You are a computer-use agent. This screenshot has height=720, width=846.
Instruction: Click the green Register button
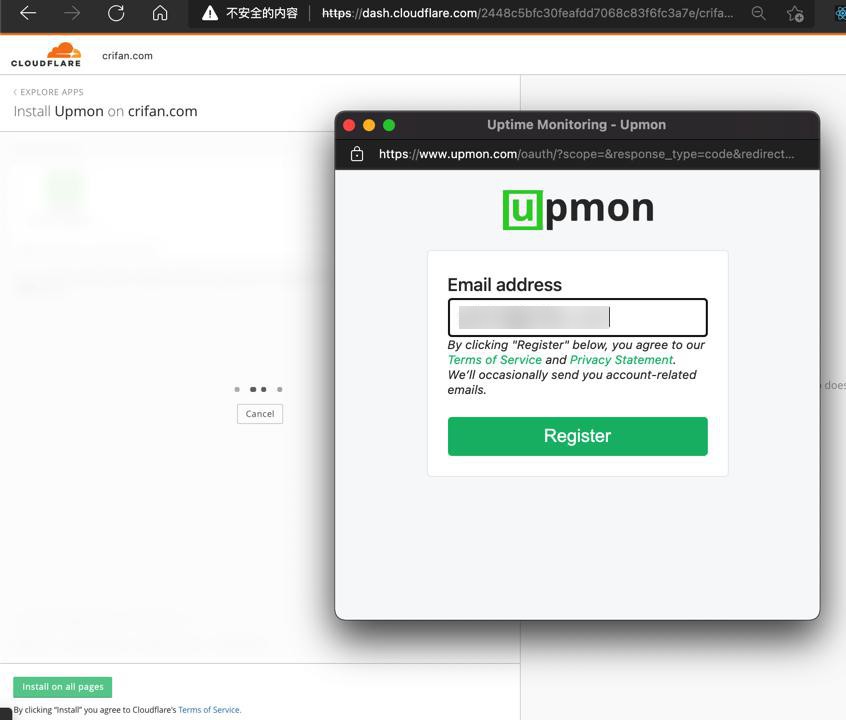577,436
